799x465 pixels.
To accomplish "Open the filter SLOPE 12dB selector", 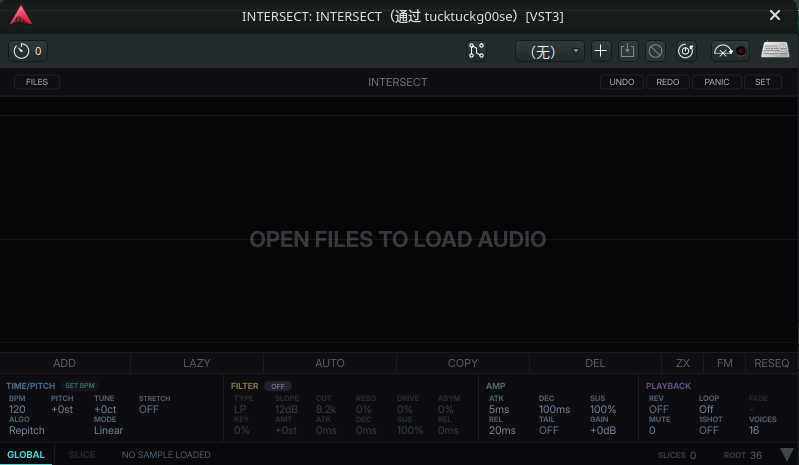I will click(x=286, y=409).
